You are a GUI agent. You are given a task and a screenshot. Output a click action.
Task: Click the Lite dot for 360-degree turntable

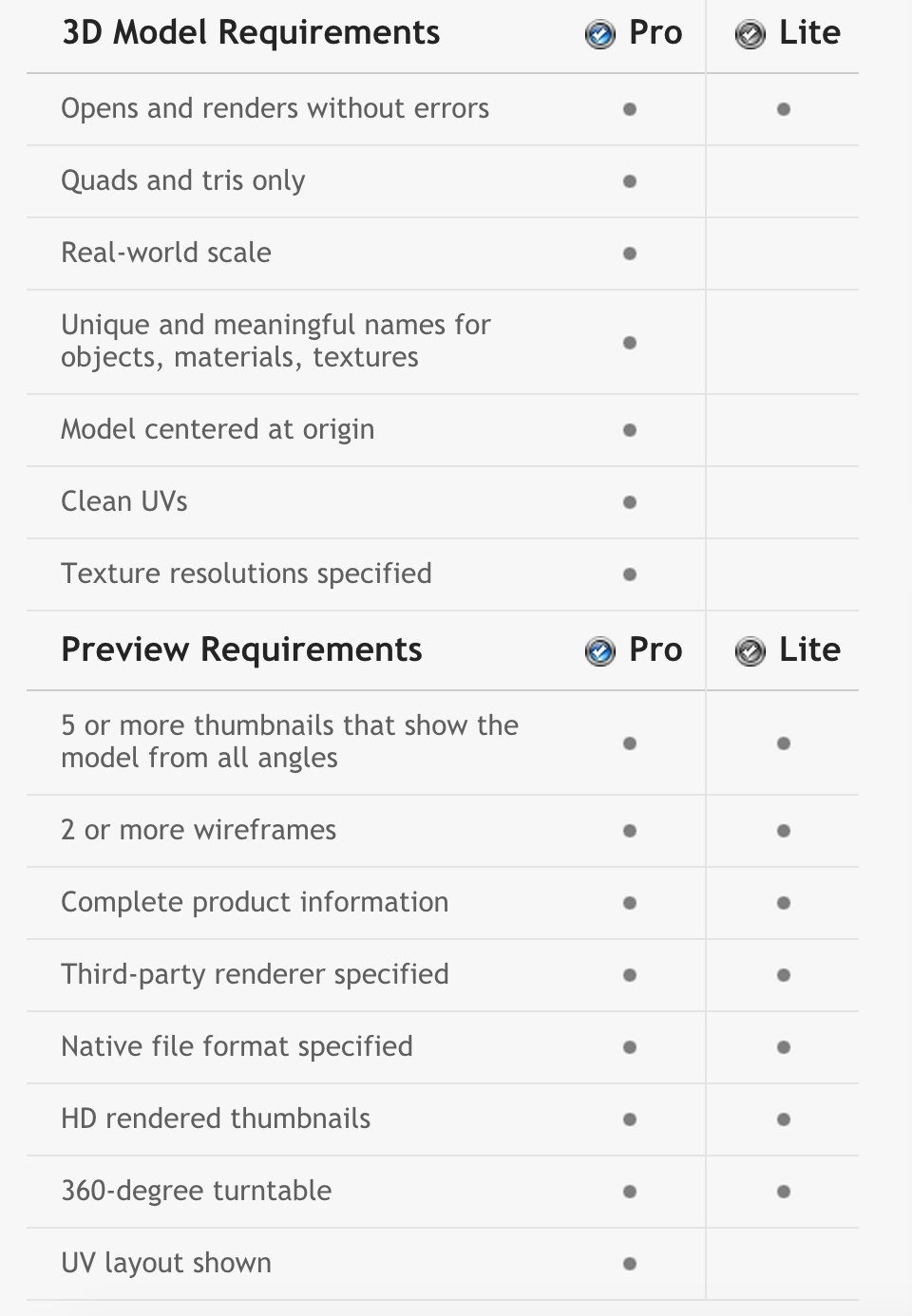pos(784,1192)
